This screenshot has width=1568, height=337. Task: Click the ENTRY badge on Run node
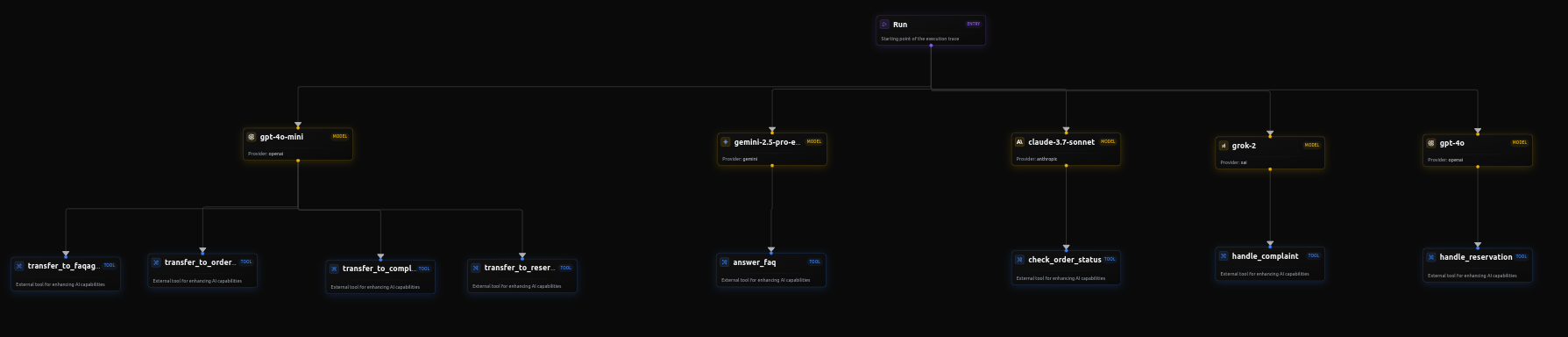pos(973,25)
